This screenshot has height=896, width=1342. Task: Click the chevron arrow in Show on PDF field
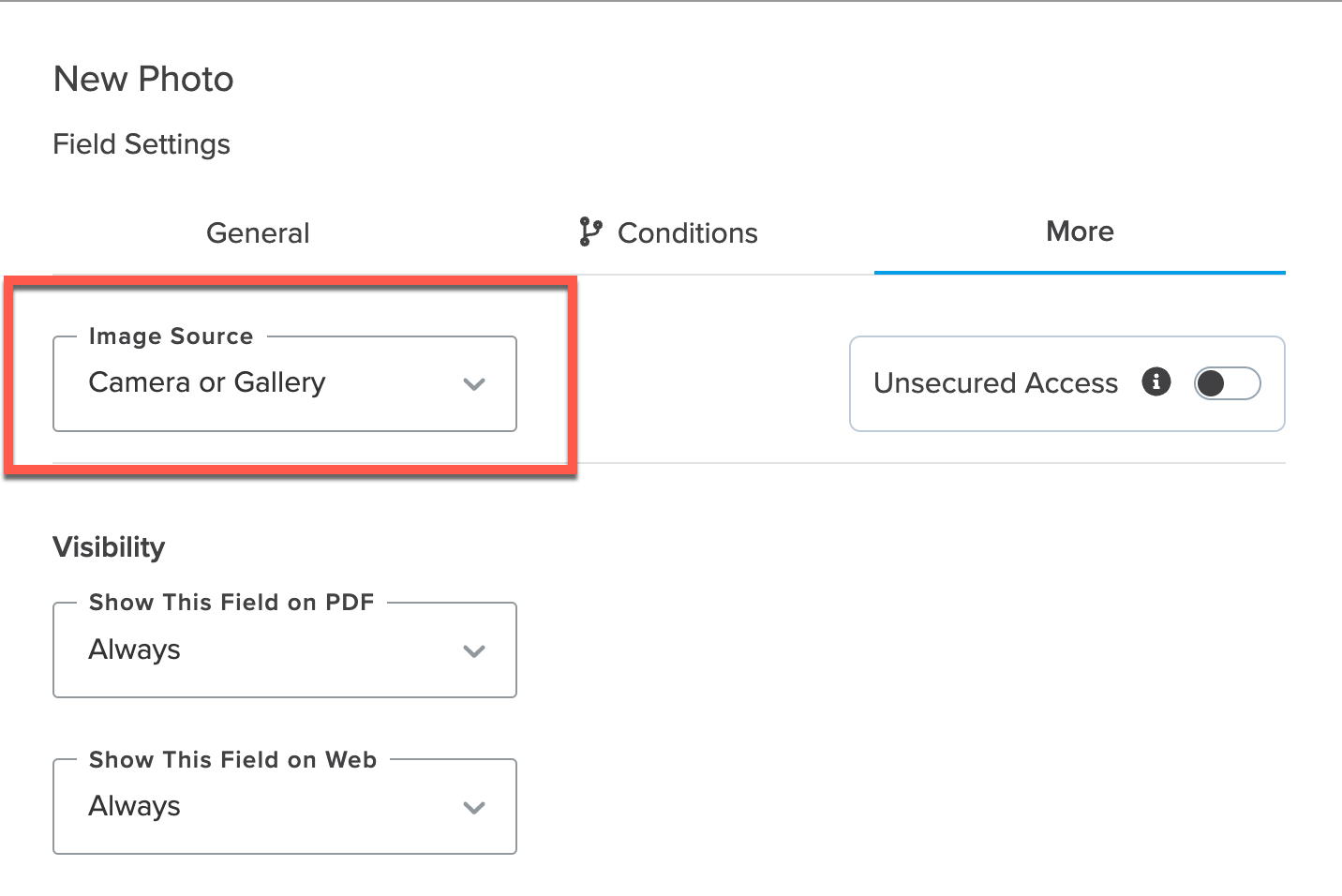point(474,651)
